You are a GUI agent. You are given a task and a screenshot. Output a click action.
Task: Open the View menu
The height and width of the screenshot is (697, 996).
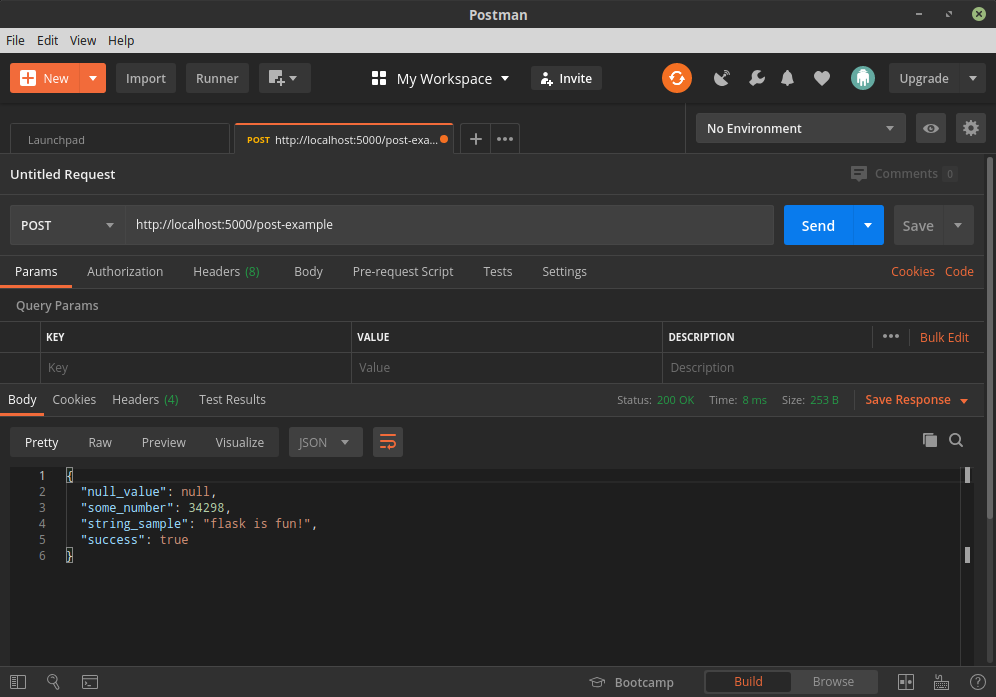[x=83, y=40]
